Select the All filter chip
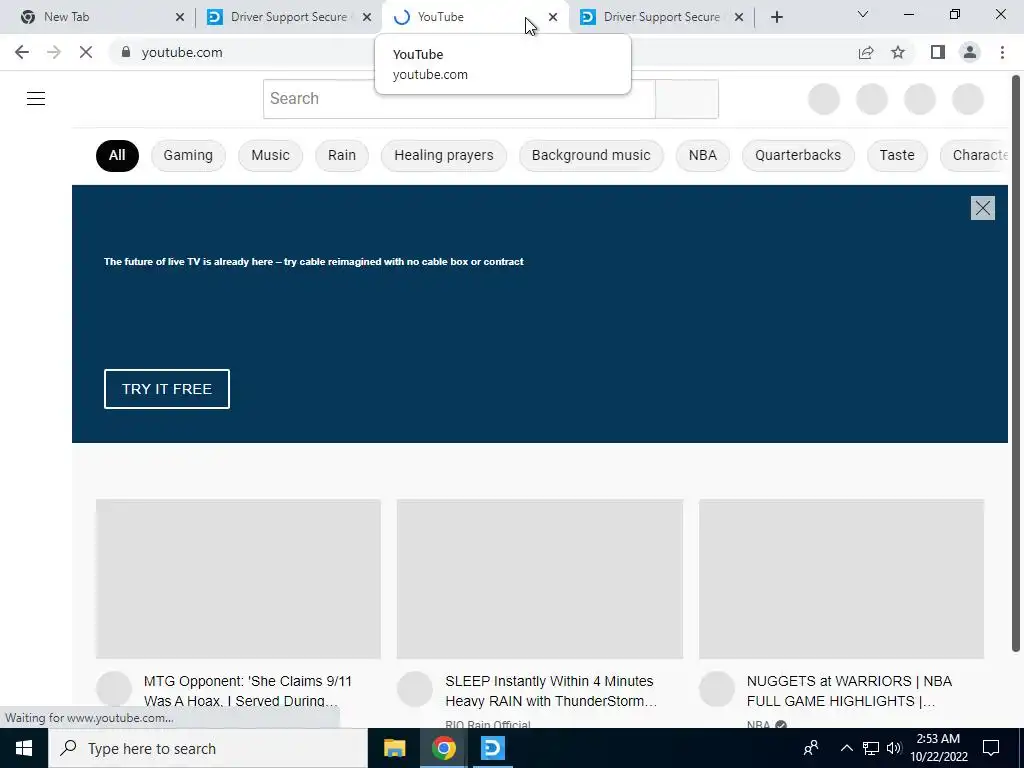This screenshot has height=768, width=1024. (x=117, y=155)
